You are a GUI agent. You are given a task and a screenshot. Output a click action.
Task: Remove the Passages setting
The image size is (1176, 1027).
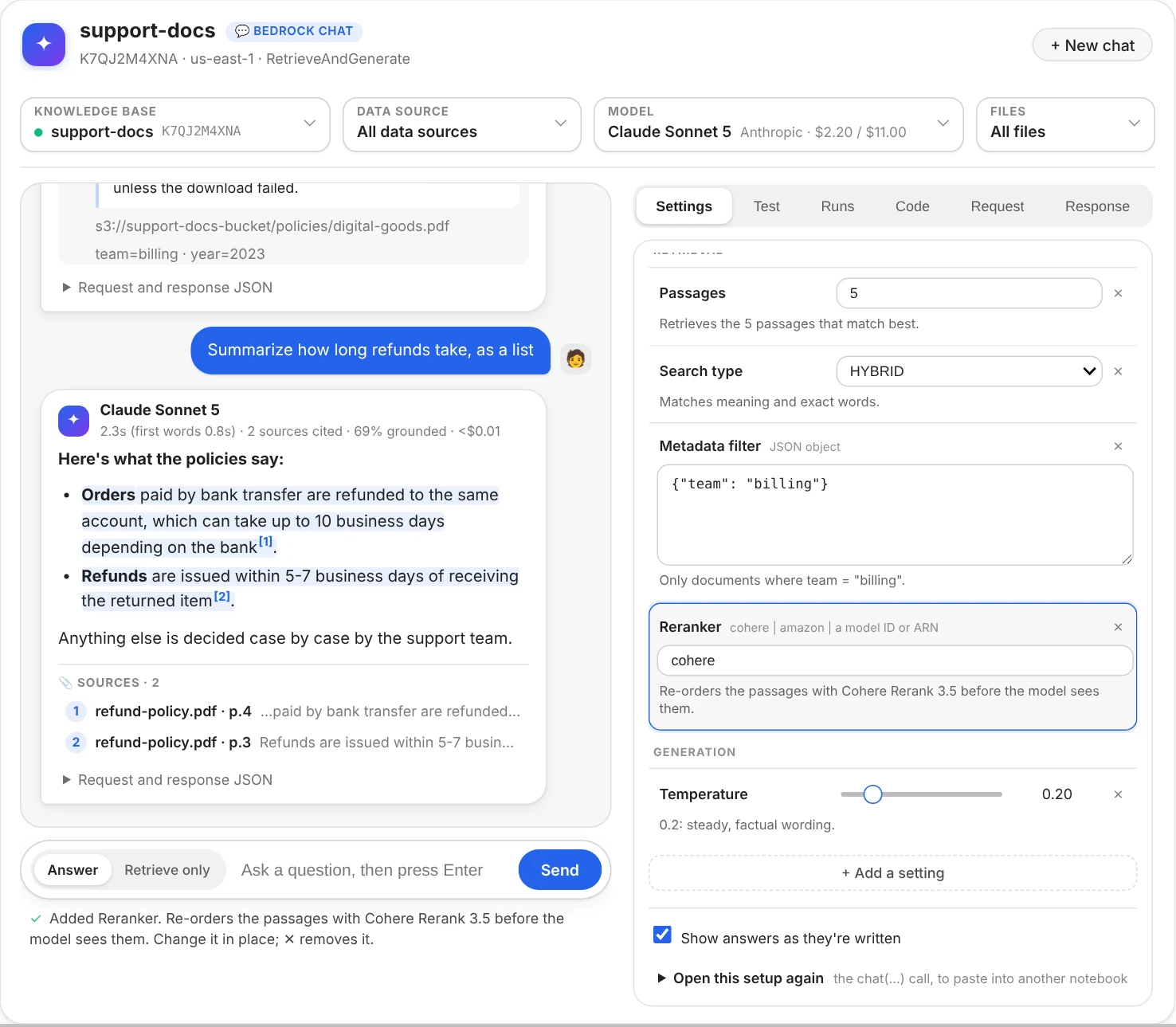(x=1118, y=293)
